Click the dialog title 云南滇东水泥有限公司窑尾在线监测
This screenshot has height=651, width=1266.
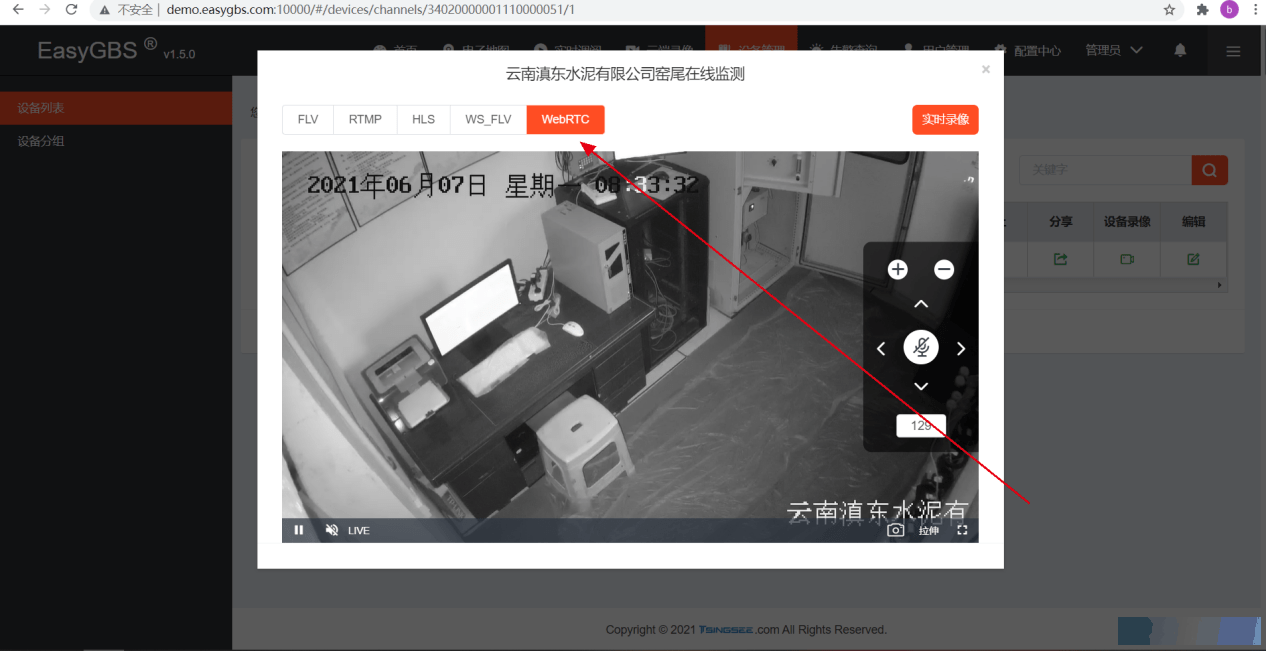pyautogui.click(x=626, y=74)
